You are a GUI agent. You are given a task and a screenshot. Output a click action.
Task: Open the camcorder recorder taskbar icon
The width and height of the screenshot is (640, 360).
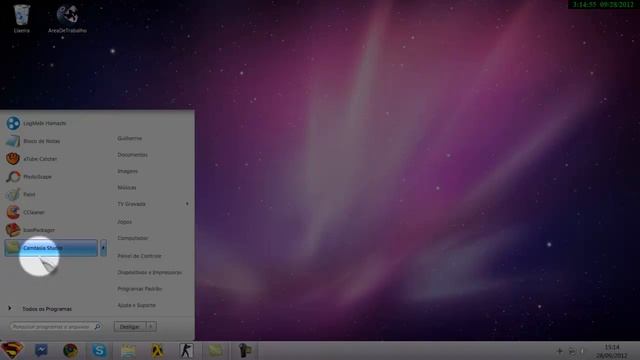(245, 351)
